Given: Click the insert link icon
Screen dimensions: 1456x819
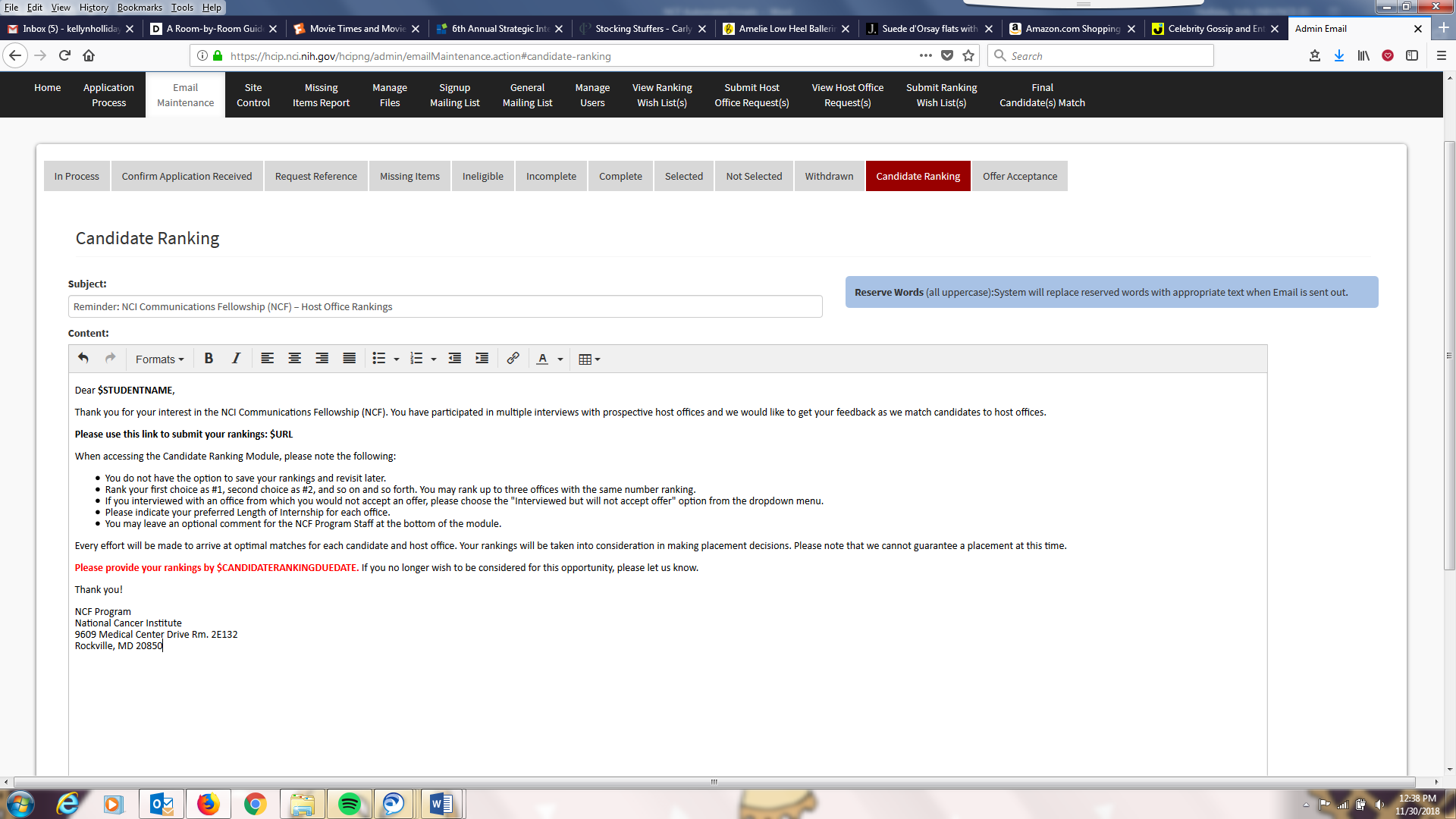Looking at the screenshot, I should [x=513, y=359].
